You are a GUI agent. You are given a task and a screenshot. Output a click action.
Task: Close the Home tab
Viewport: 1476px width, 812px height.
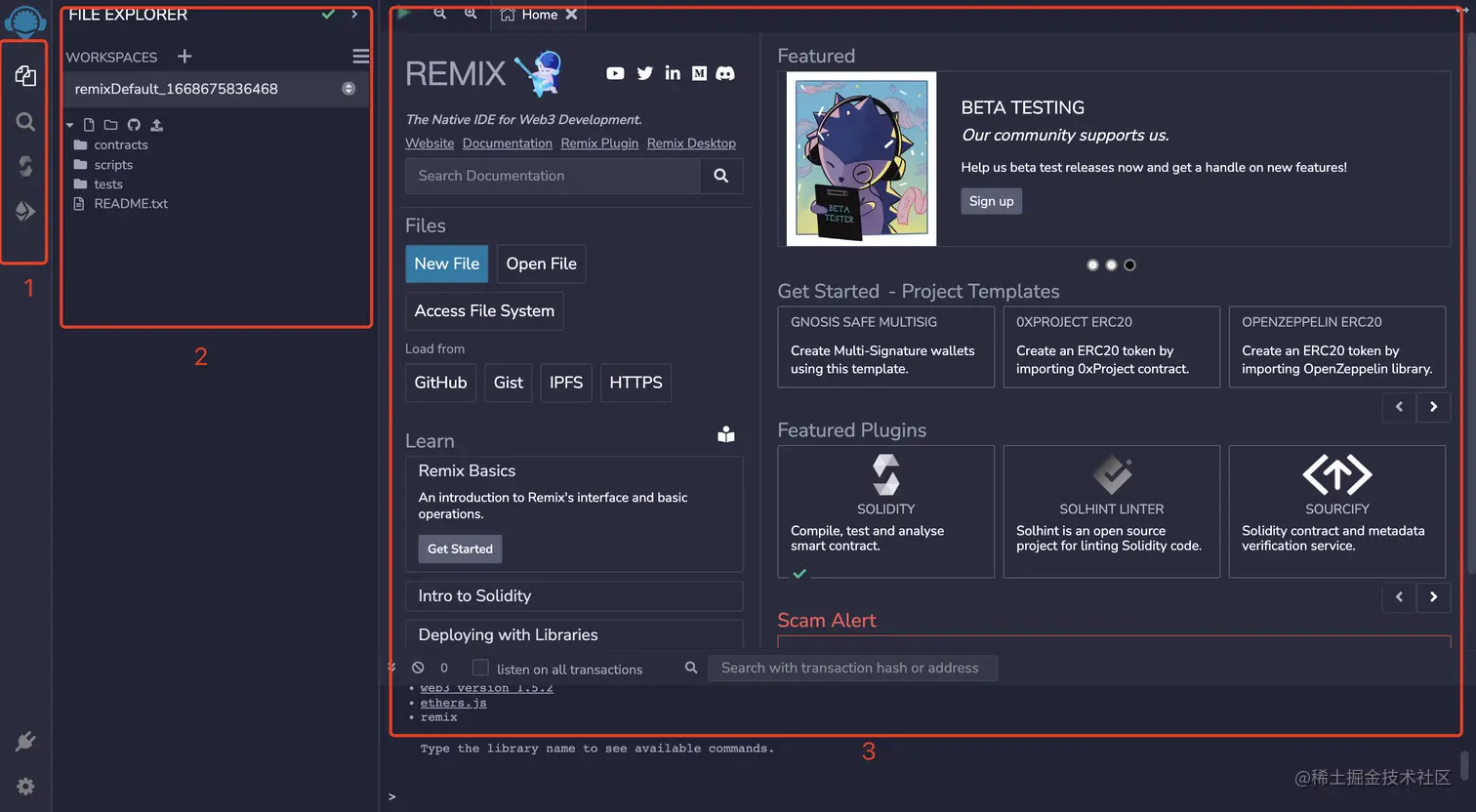(572, 15)
